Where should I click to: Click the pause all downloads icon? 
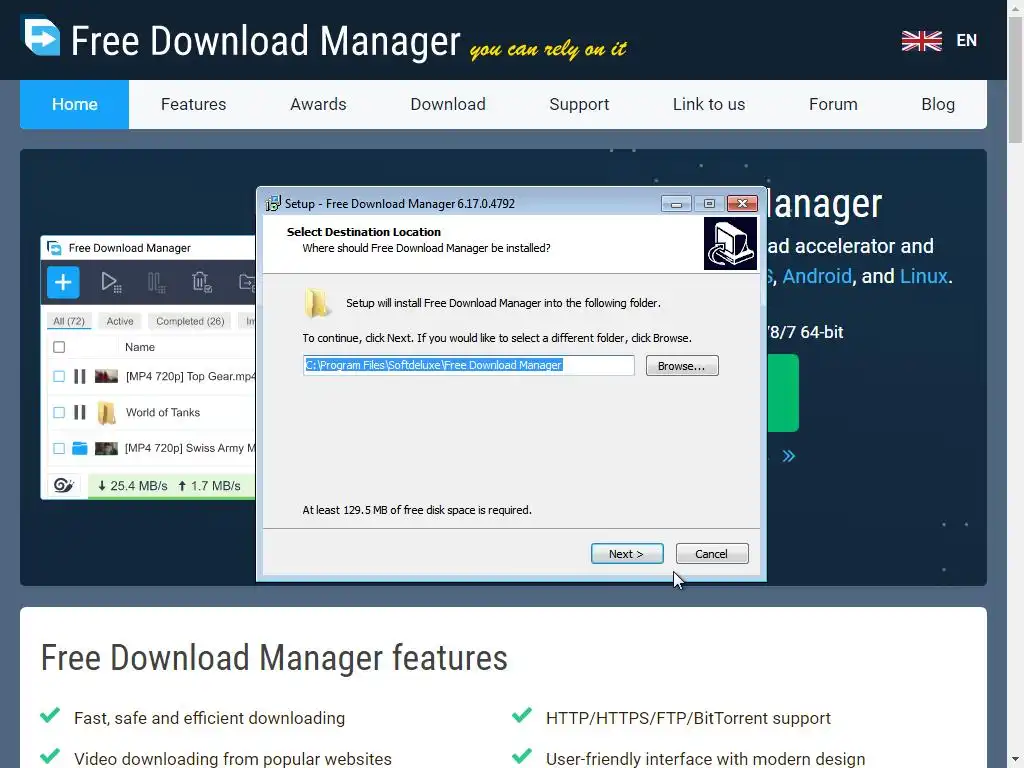(x=156, y=282)
